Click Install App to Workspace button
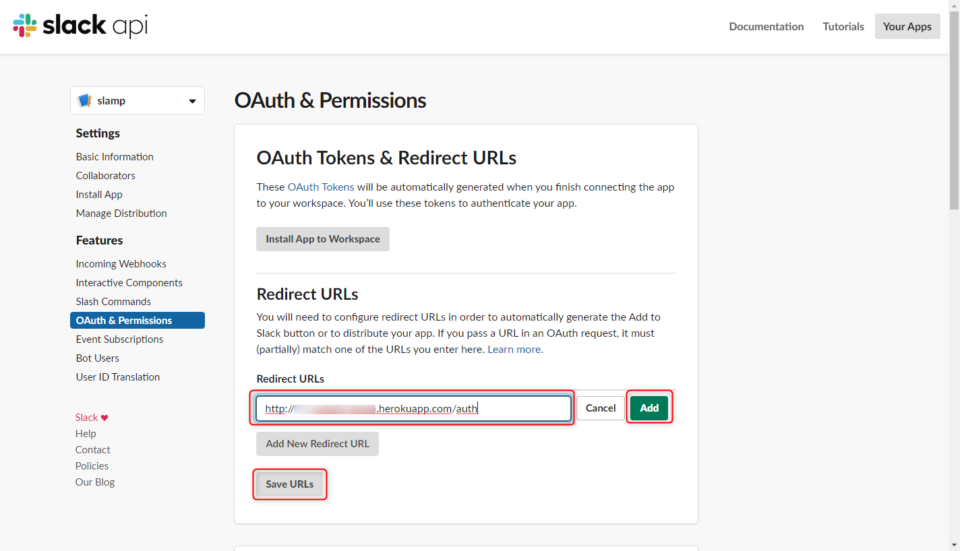960x551 pixels. click(x=322, y=239)
